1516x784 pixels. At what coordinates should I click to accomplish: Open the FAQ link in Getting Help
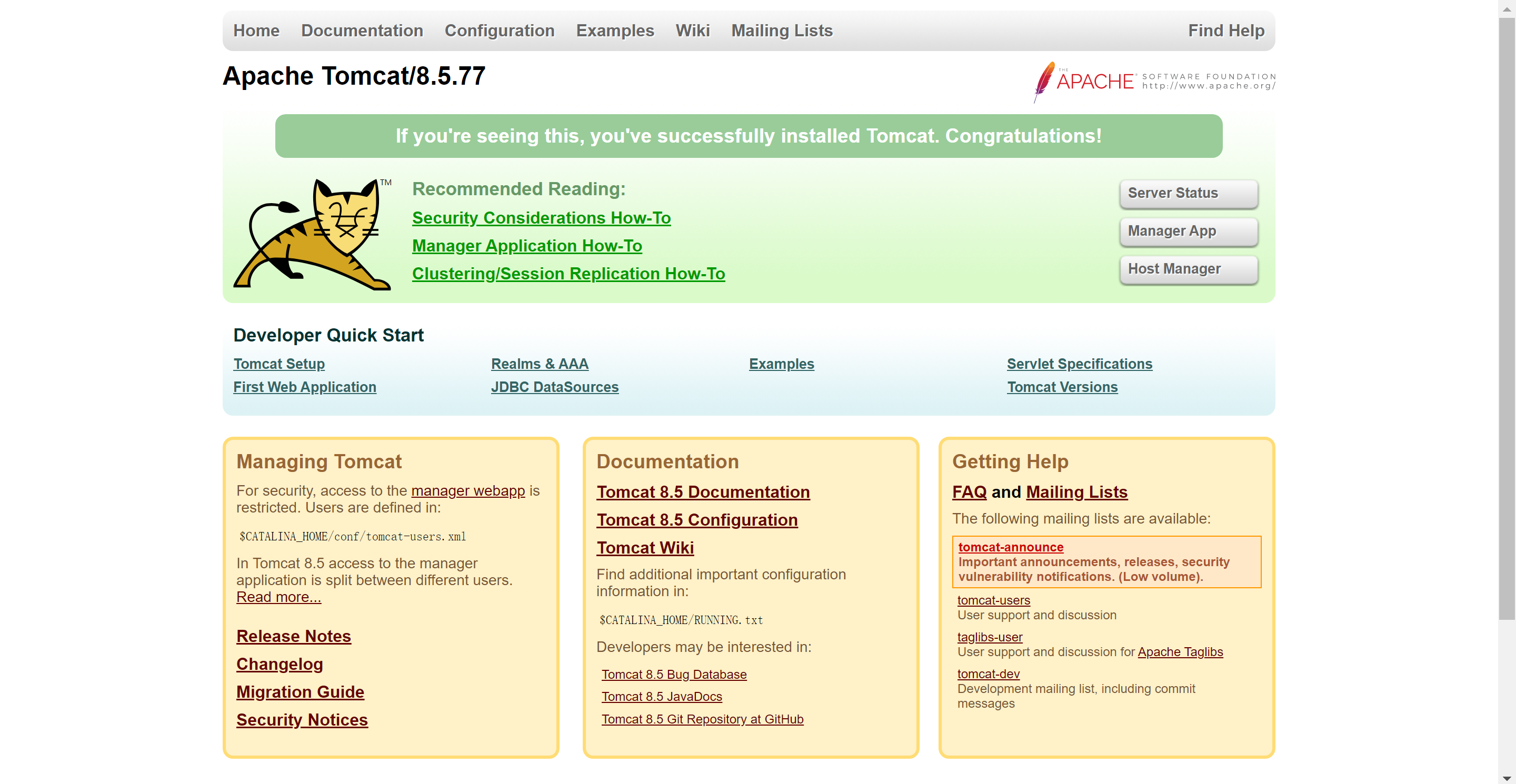pyautogui.click(x=969, y=491)
